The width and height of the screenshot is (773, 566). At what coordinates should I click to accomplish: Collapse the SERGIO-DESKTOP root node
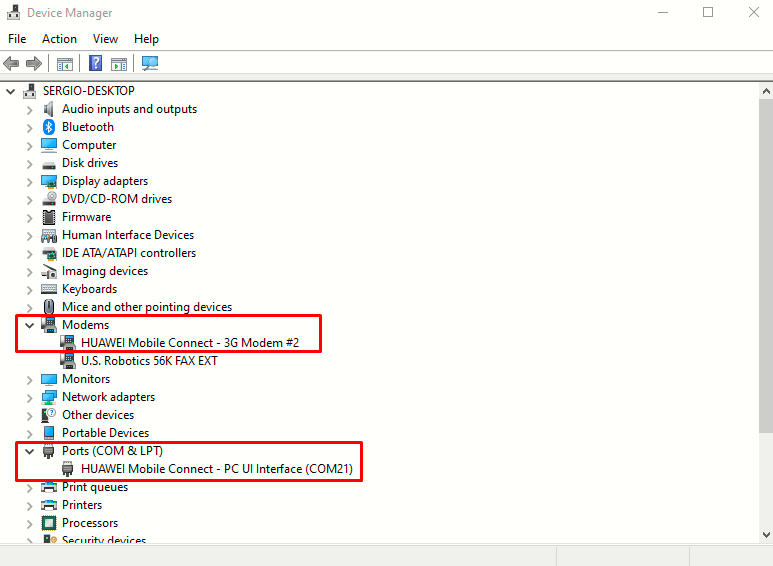click(x=10, y=91)
